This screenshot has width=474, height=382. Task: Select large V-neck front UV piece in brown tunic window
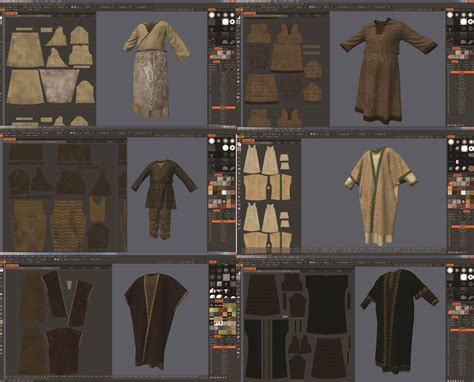pyautogui.click(x=287, y=48)
